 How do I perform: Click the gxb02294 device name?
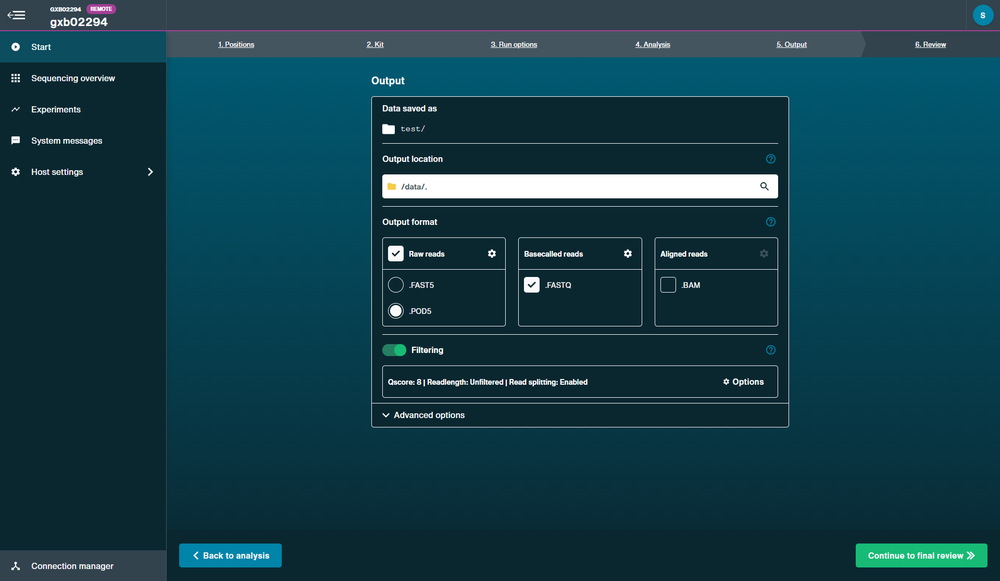(79, 22)
